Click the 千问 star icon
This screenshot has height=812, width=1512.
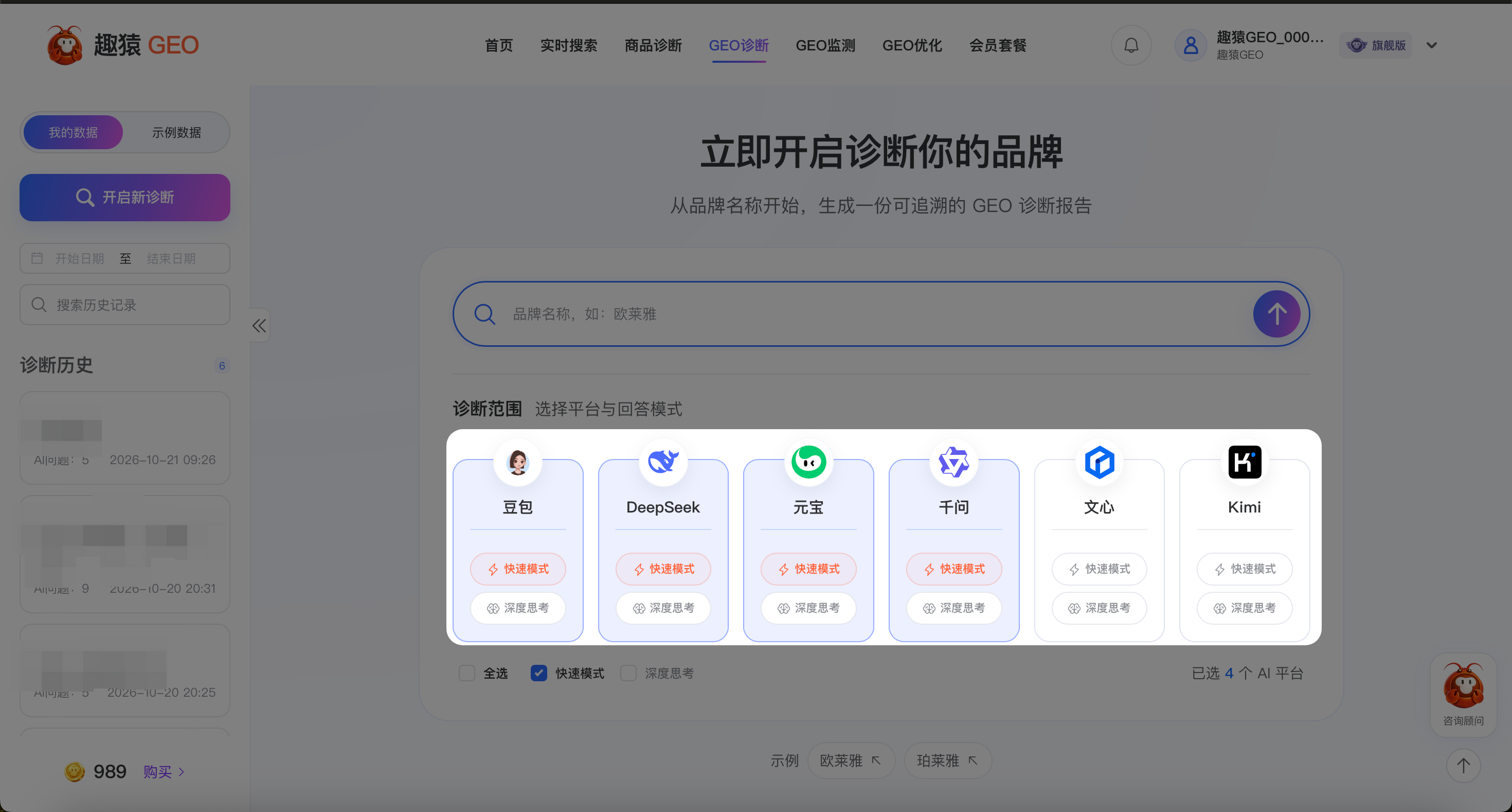(x=954, y=462)
